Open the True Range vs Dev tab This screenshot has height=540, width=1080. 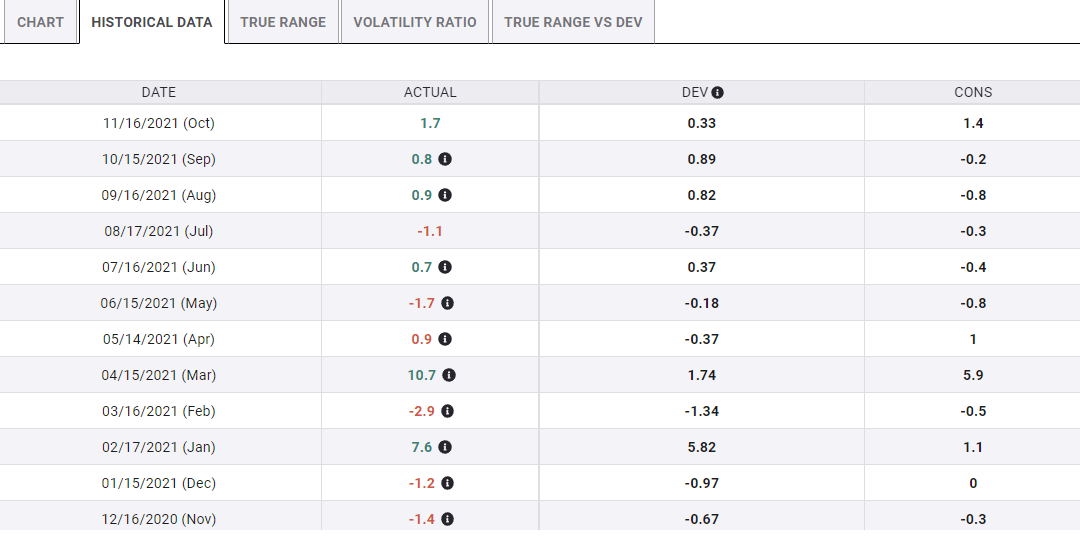[x=573, y=22]
